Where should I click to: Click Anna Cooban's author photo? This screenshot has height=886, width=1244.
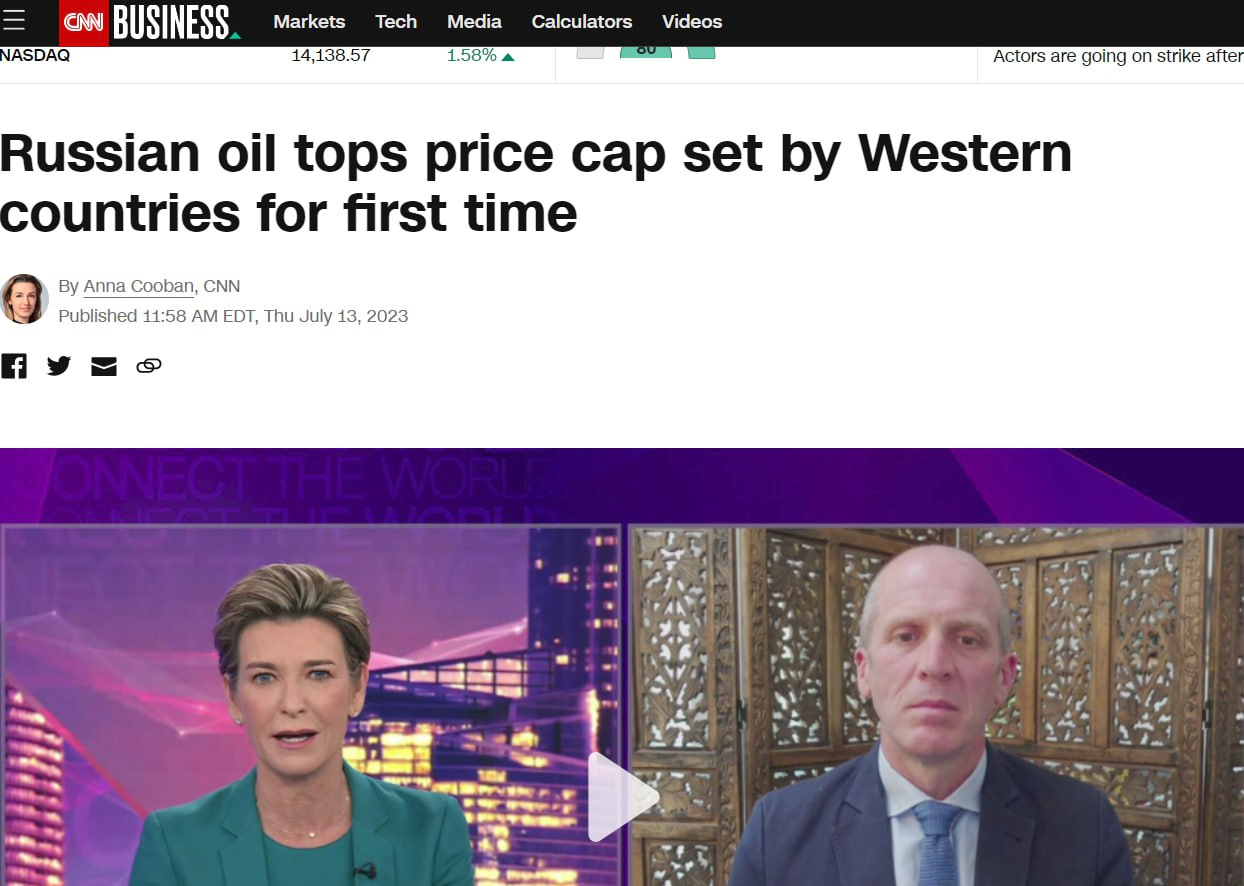click(x=24, y=299)
